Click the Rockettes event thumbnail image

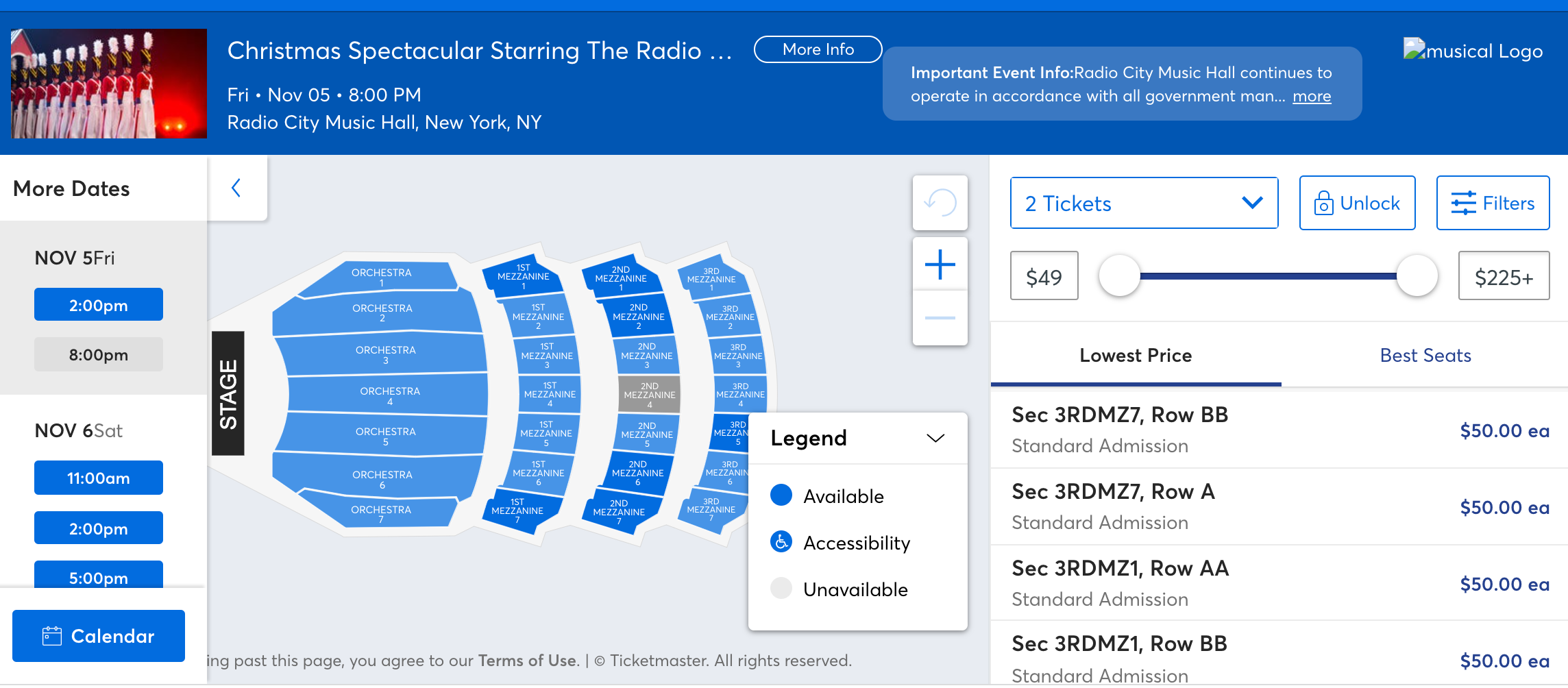109,84
